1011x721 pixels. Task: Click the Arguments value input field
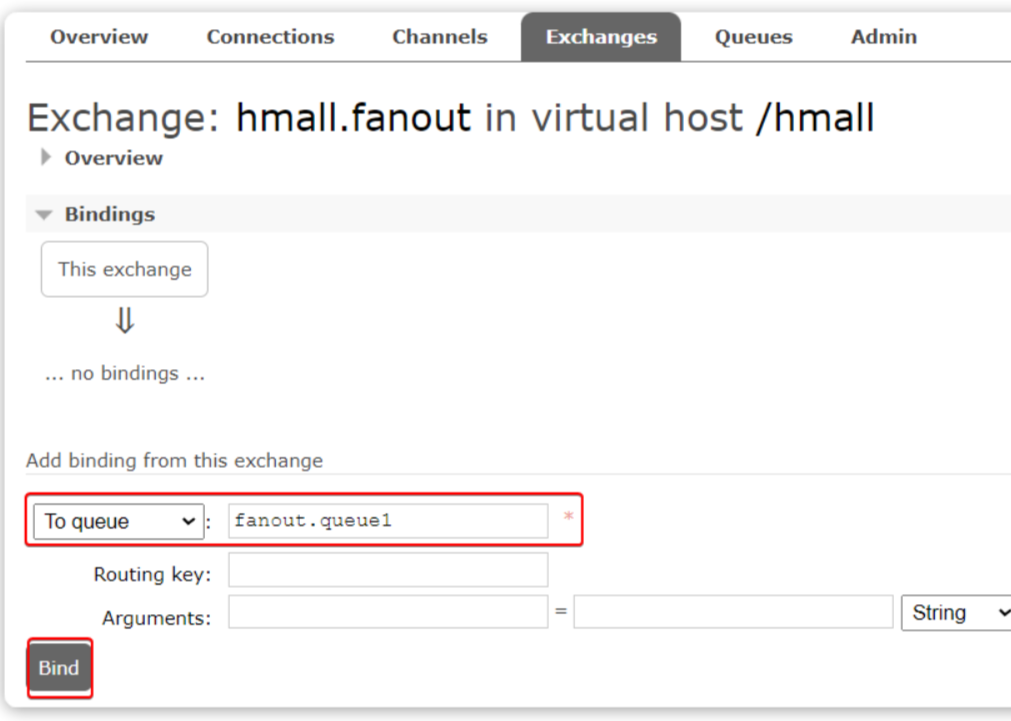(732, 613)
